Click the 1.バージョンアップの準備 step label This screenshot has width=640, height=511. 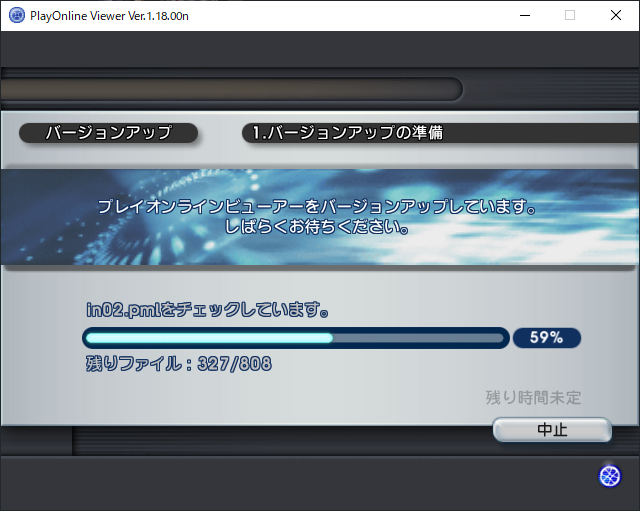click(348, 133)
